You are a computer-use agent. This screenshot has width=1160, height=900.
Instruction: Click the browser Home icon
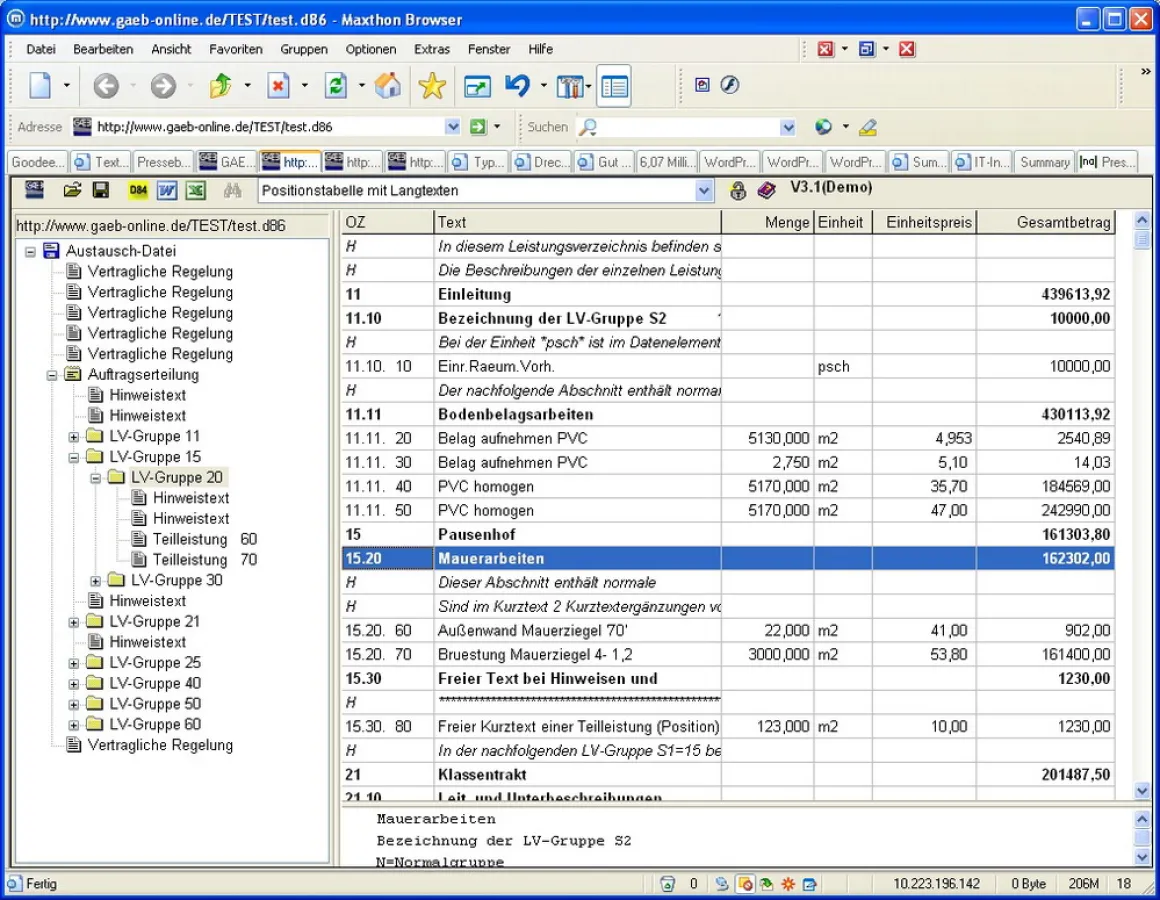(x=388, y=87)
